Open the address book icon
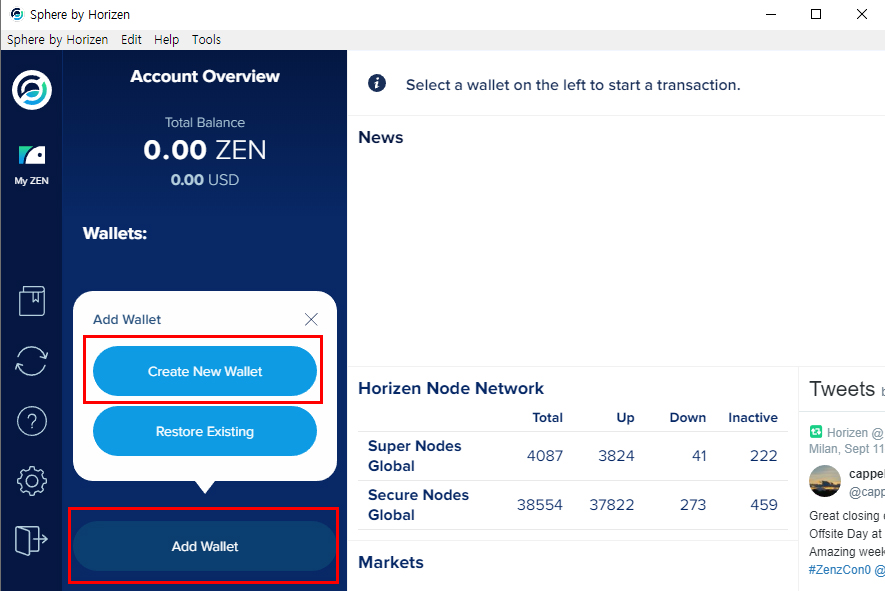The height and width of the screenshot is (591, 885). tap(32, 300)
